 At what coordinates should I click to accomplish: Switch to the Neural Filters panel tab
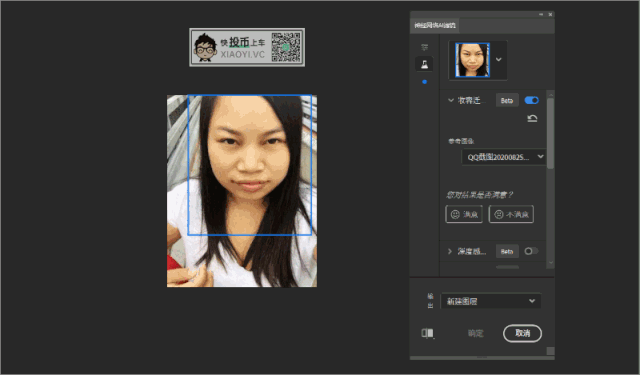click(x=435, y=25)
